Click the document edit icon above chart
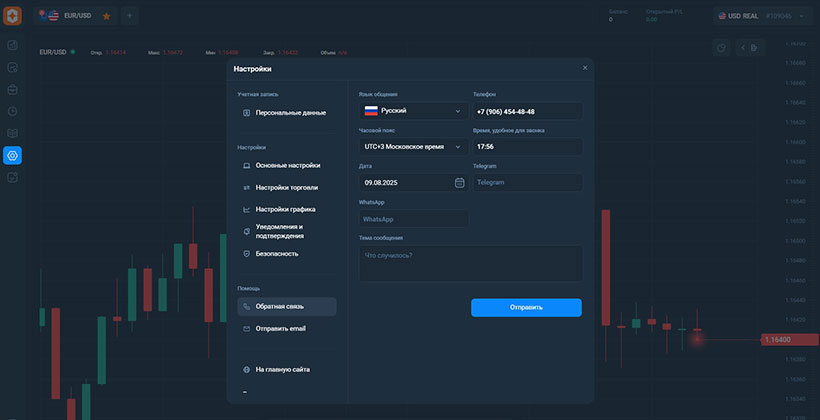The height and width of the screenshot is (420, 820). click(x=754, y=48)
